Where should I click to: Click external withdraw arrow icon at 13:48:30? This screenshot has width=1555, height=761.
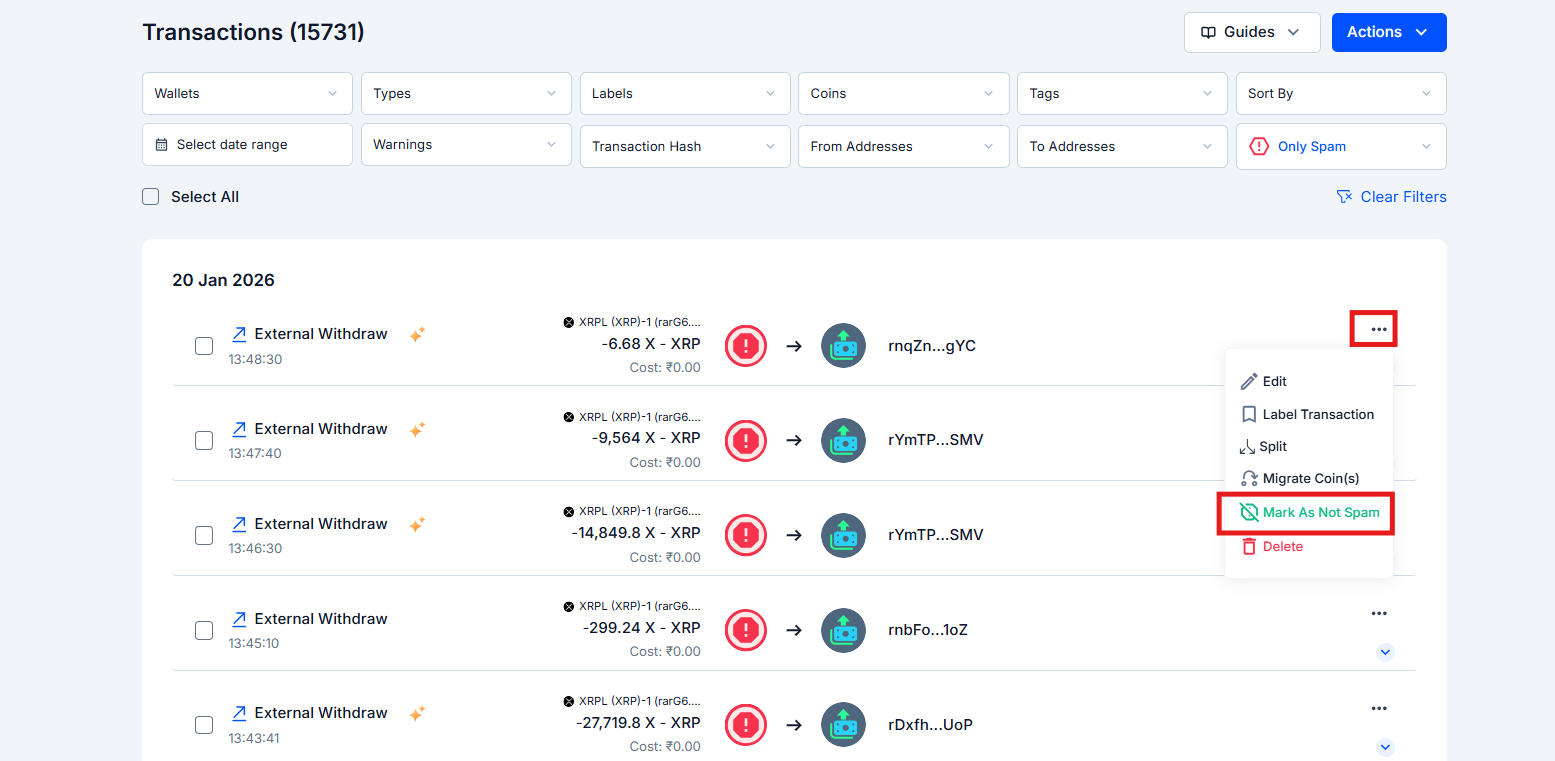[239, 334]
